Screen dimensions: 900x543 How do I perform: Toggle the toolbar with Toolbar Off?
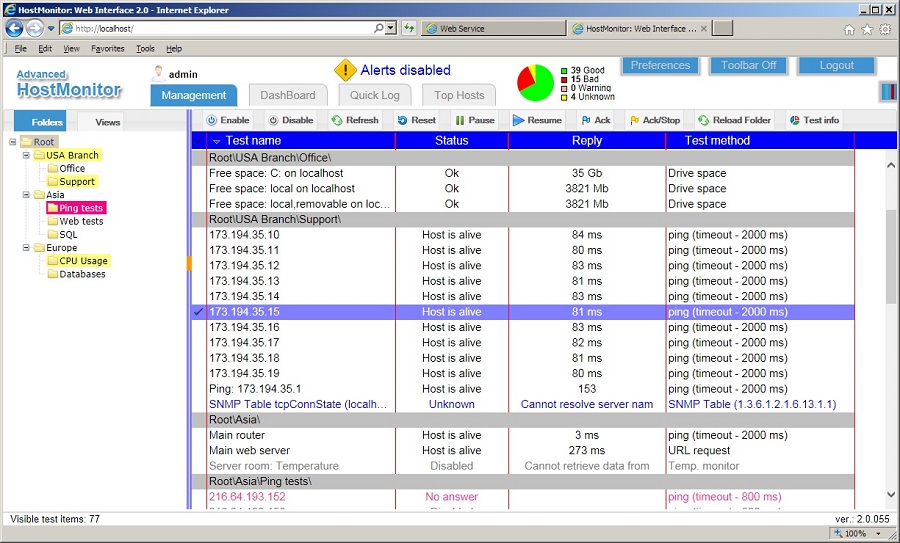[748, 65]
